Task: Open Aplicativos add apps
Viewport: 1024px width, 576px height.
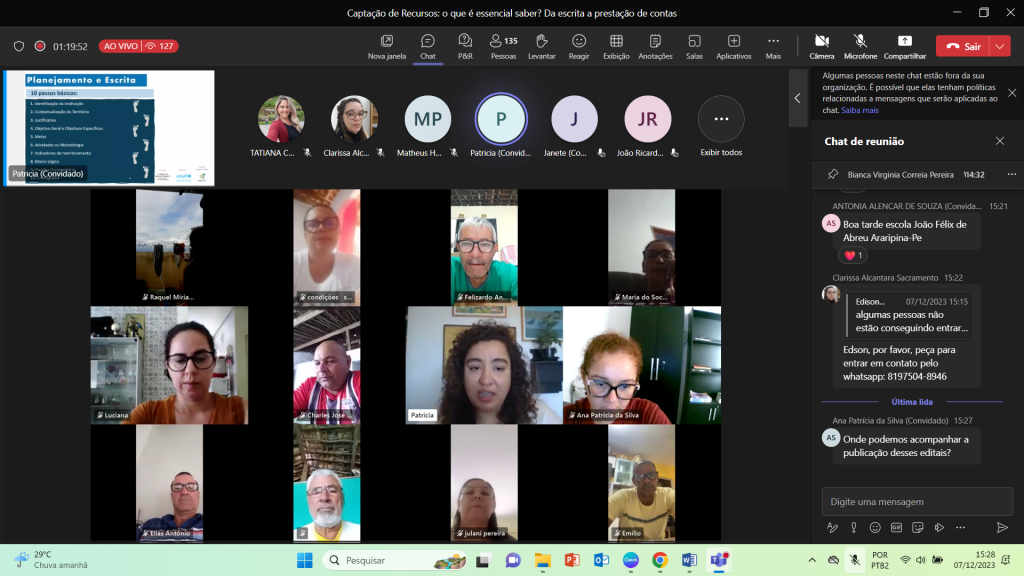Action: [733, 47]
